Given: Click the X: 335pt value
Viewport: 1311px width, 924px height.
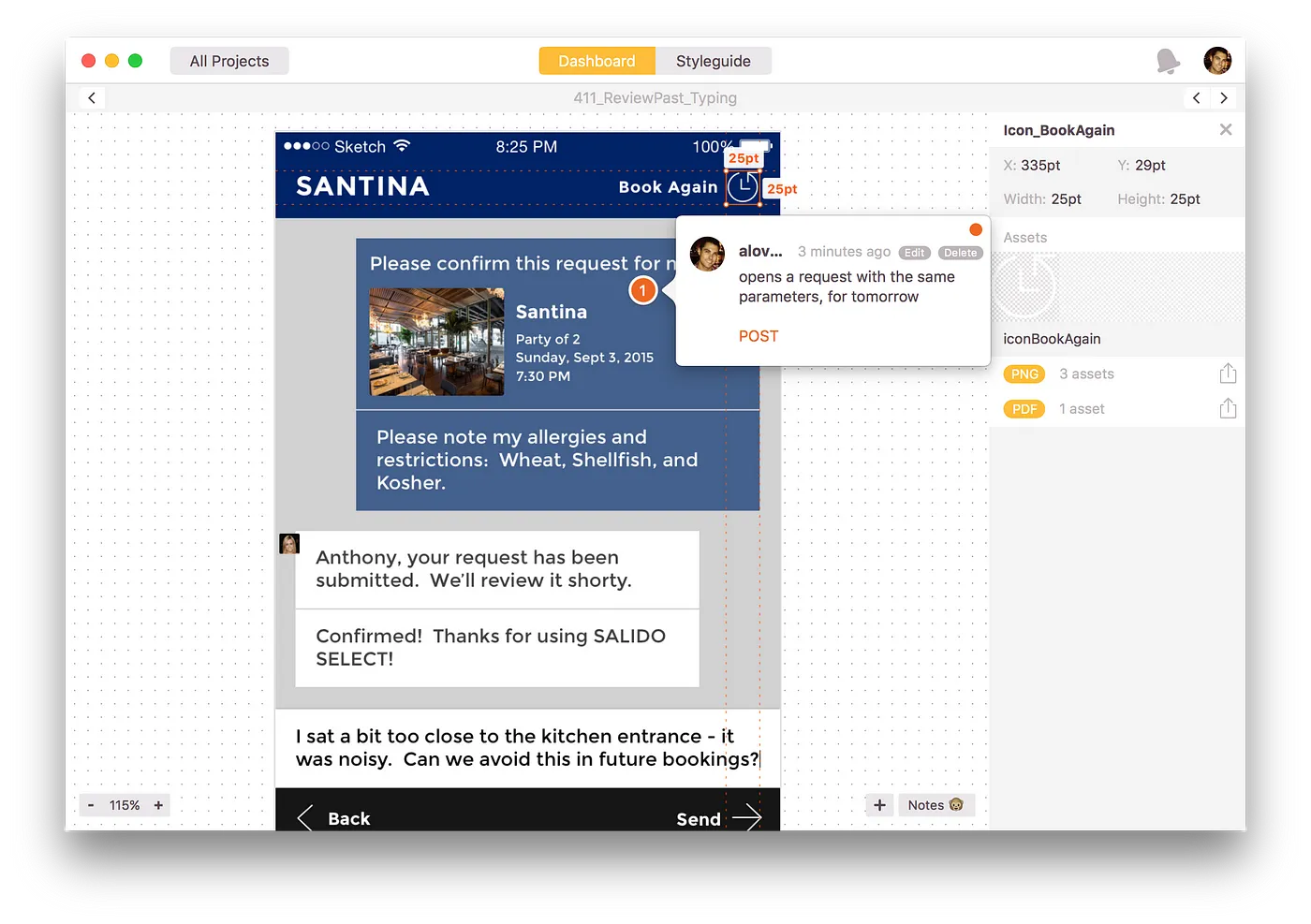Looking at the screenshot, I should (1040, 166).
